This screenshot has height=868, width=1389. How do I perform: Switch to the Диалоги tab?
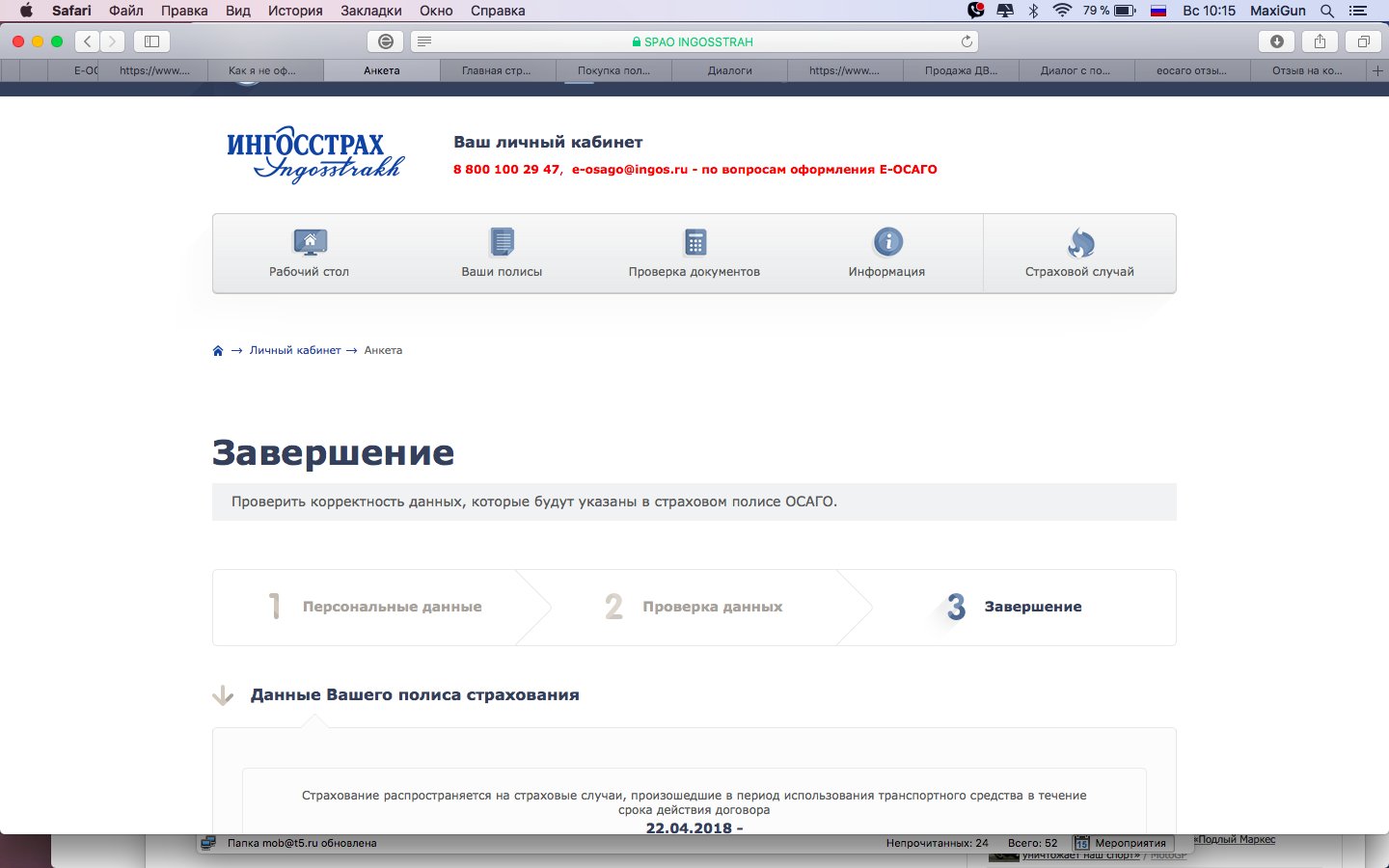pyautogui.click(x=729, y=70)
